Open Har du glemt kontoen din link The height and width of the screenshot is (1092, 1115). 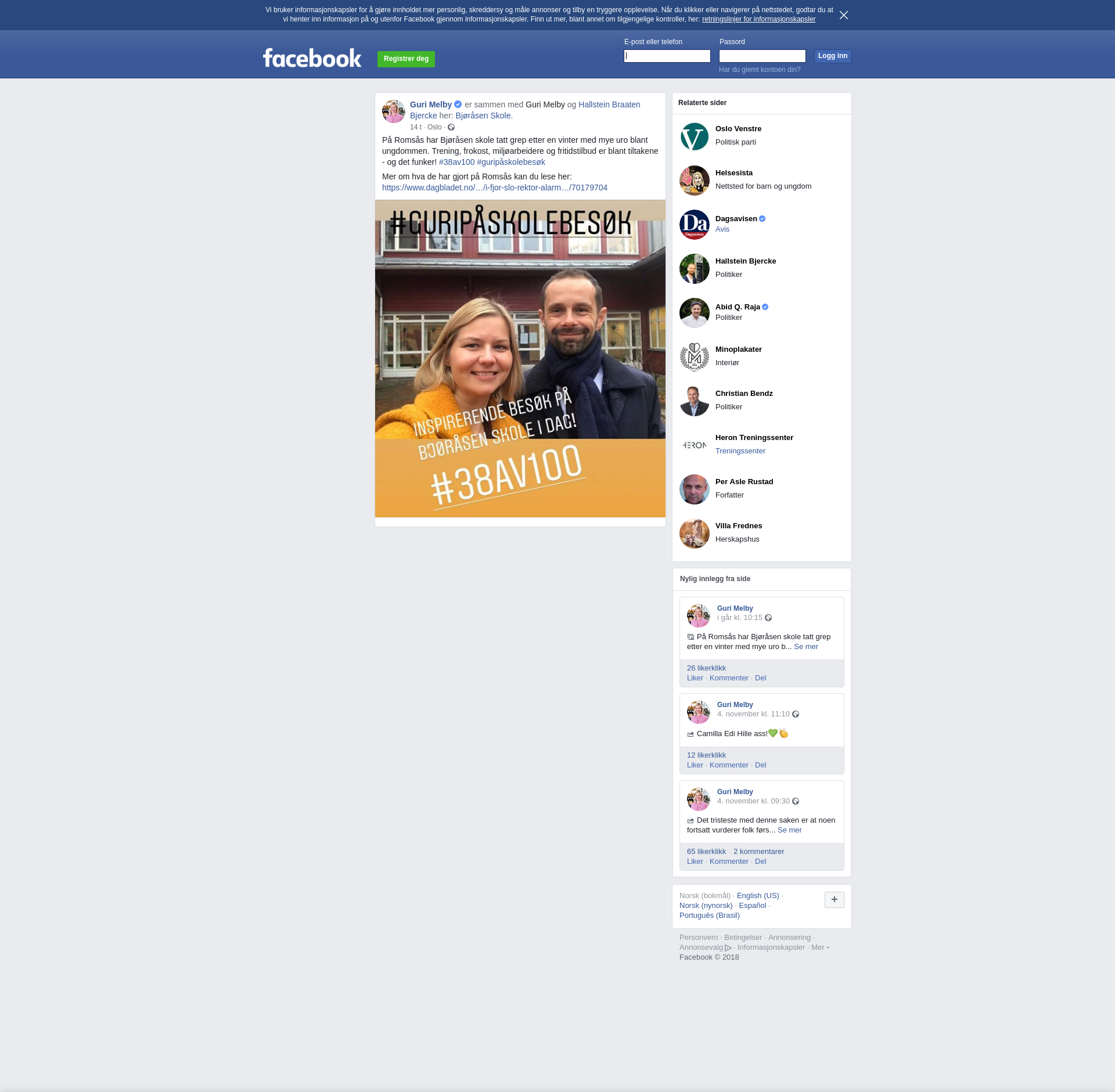click(x=760, y=70)
